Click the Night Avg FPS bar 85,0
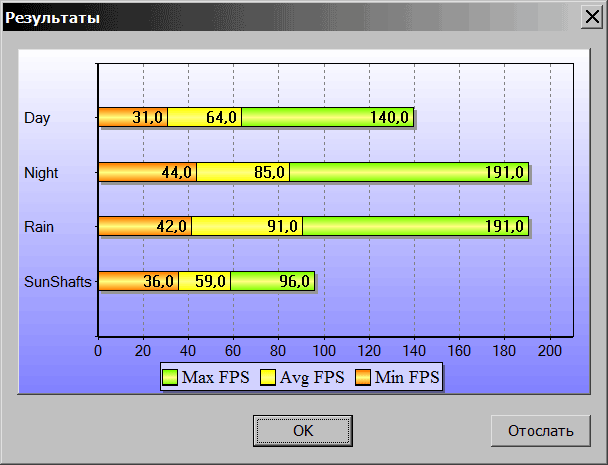 pos(243,172)
